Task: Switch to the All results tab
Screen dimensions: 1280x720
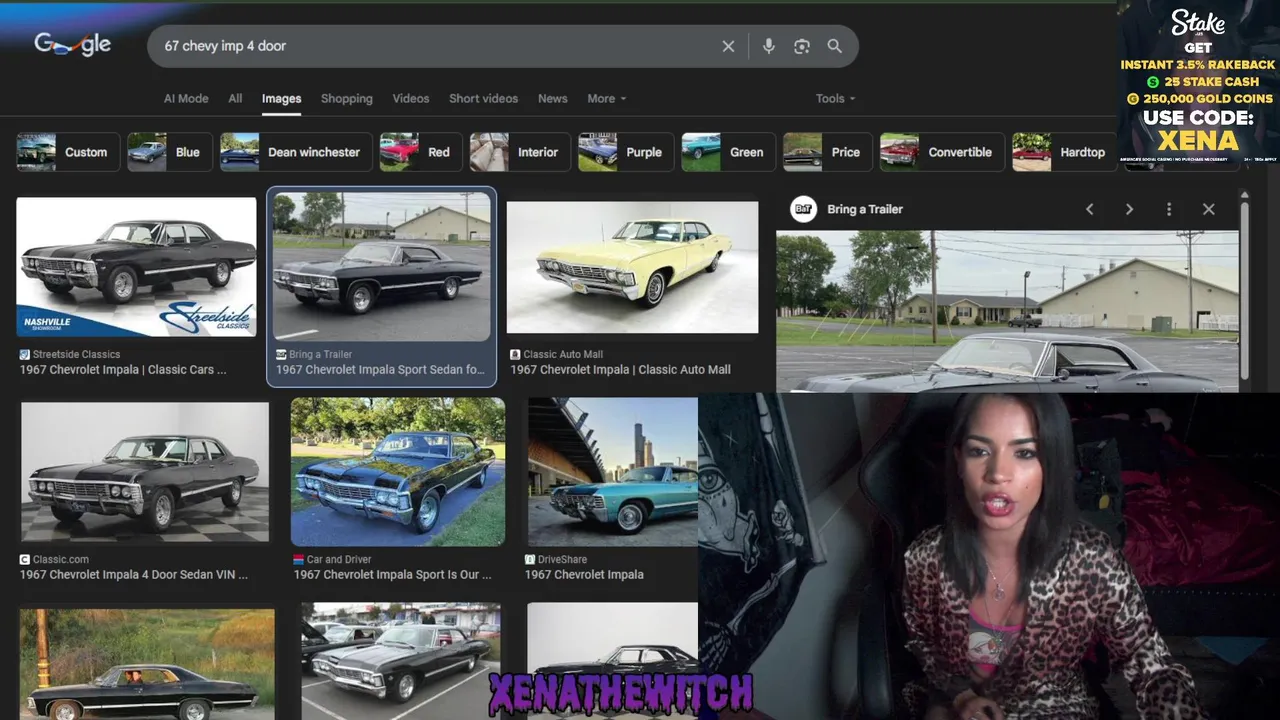Action: [235, 98]
